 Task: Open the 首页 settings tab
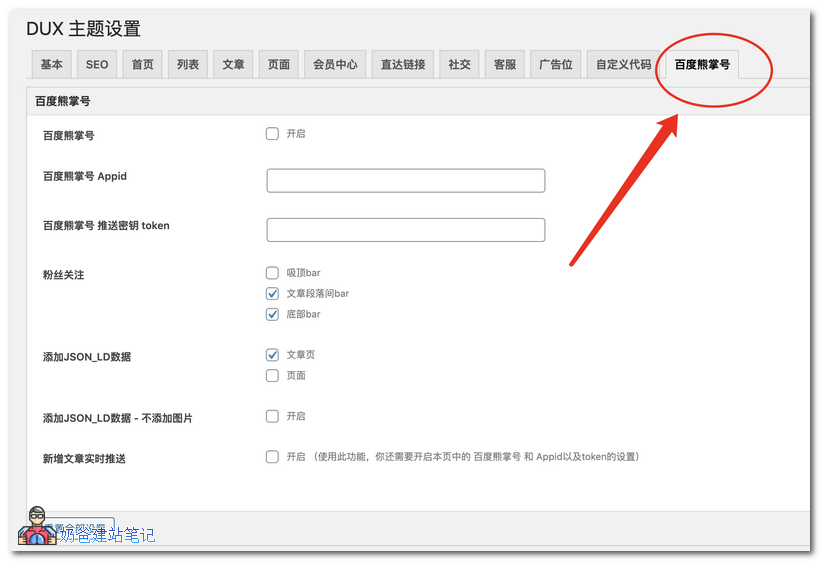(142, 64)
